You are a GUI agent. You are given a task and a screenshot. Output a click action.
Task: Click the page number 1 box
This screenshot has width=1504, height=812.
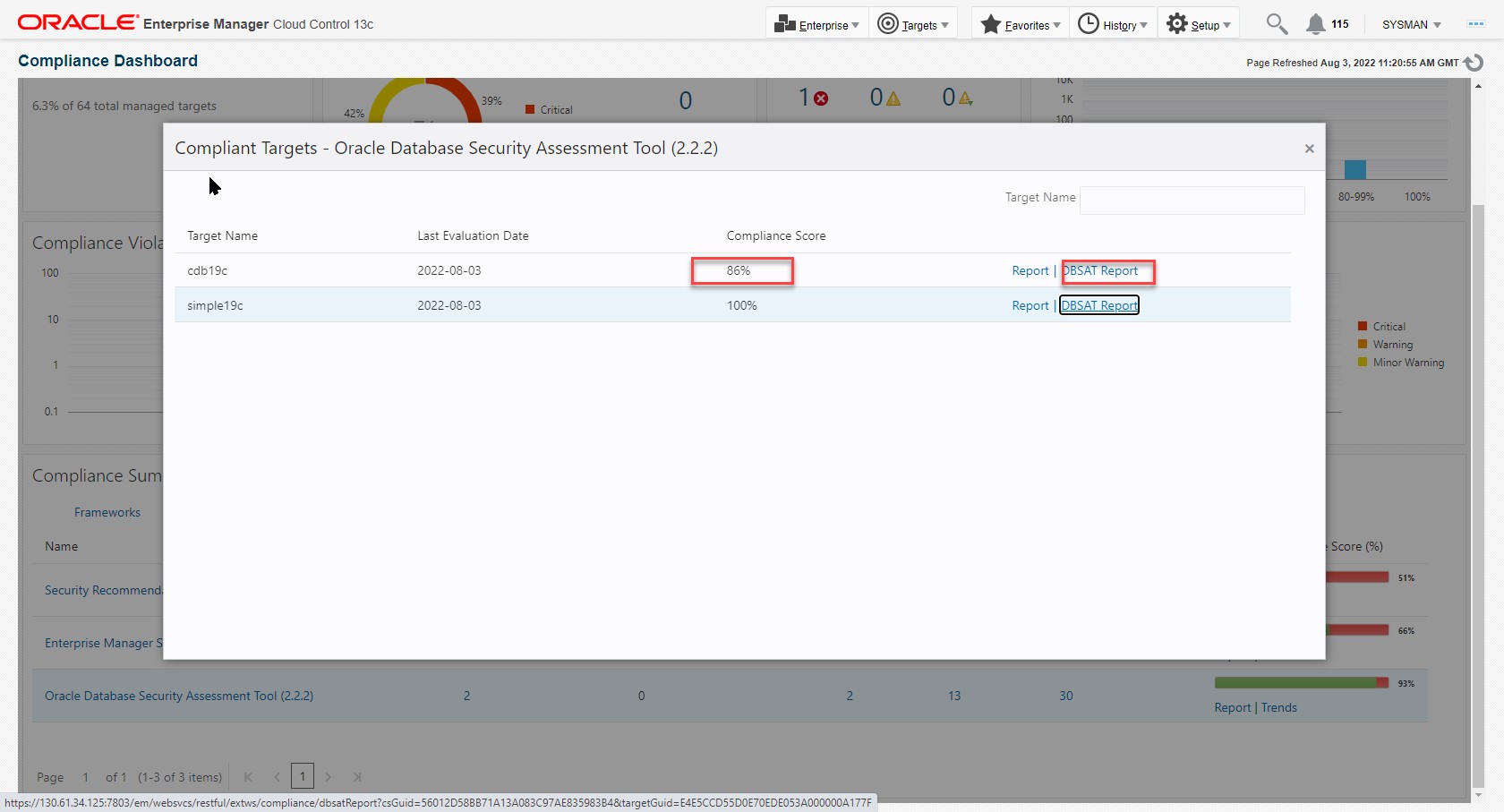(x=303, y=776)
